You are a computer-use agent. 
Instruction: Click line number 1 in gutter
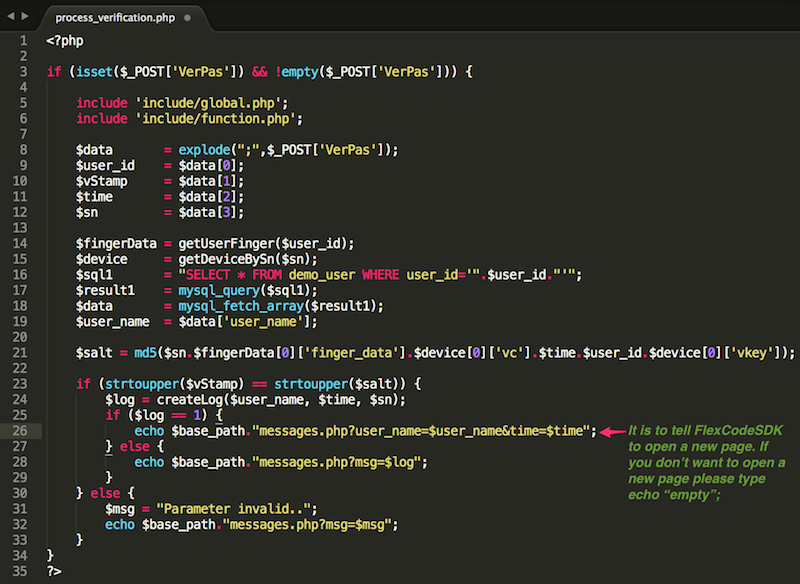click(23, 41)
